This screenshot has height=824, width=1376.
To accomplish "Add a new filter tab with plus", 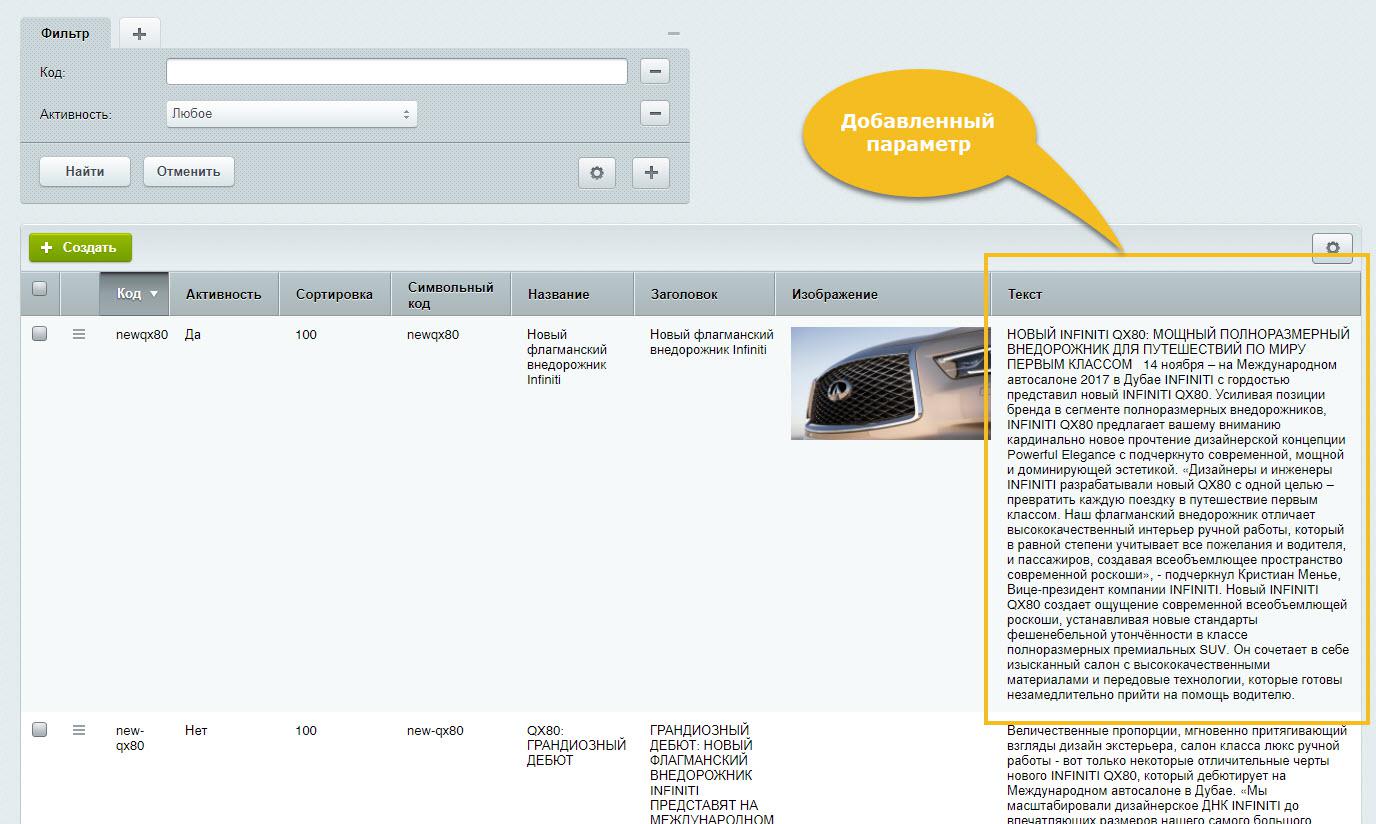I will [139, 33].
